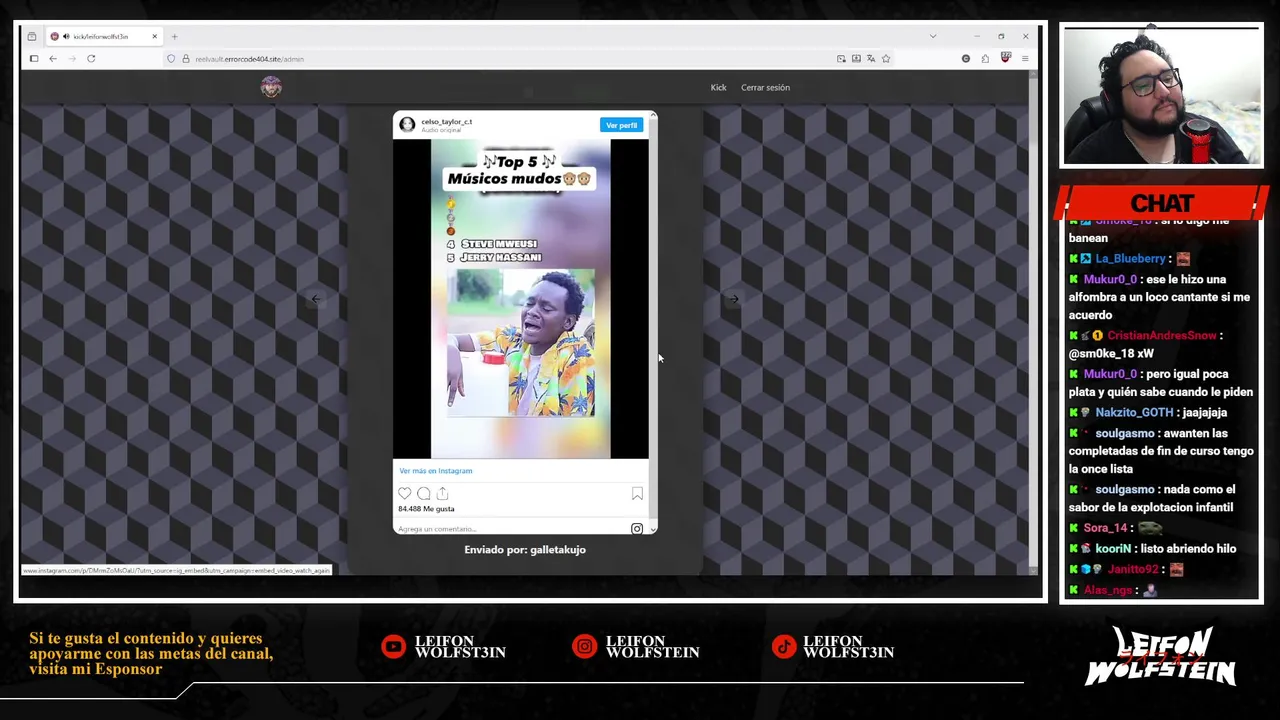Click the page's right vertical scrollbar
Image resolution: width=1280 pixels, height=720 pixels.
click(x=1033, y=320)
